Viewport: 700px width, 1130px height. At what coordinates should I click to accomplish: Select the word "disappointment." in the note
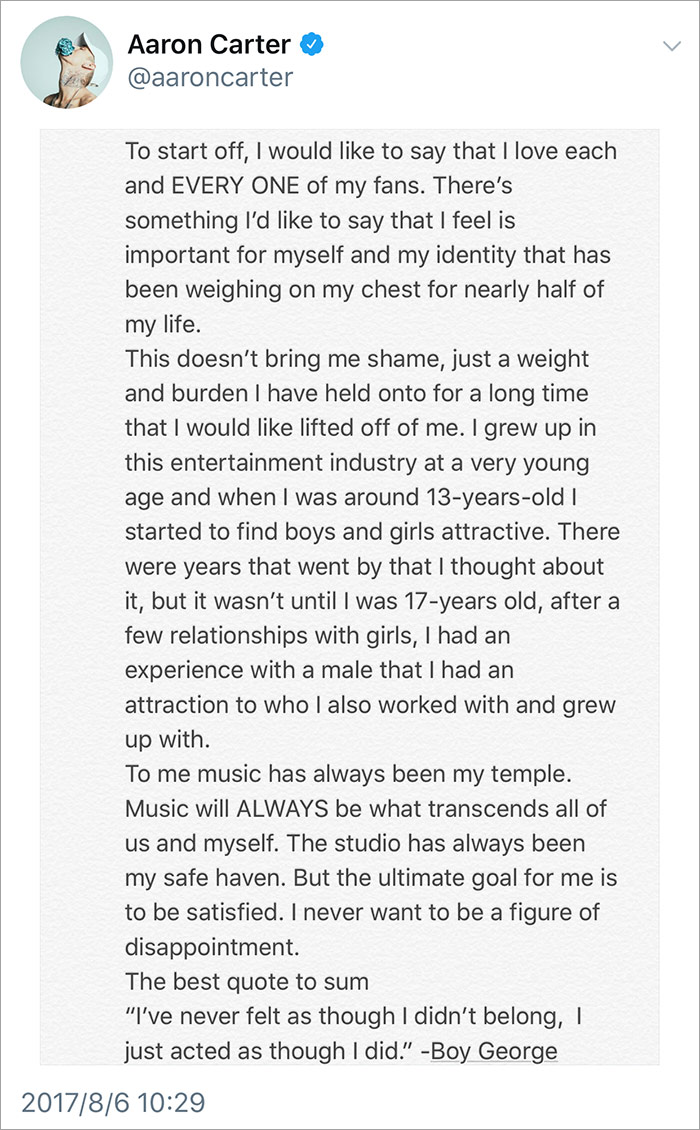pos(212,947)
